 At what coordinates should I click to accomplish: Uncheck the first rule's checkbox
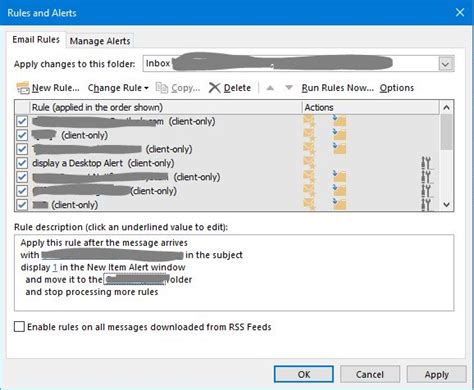[22, 121]
